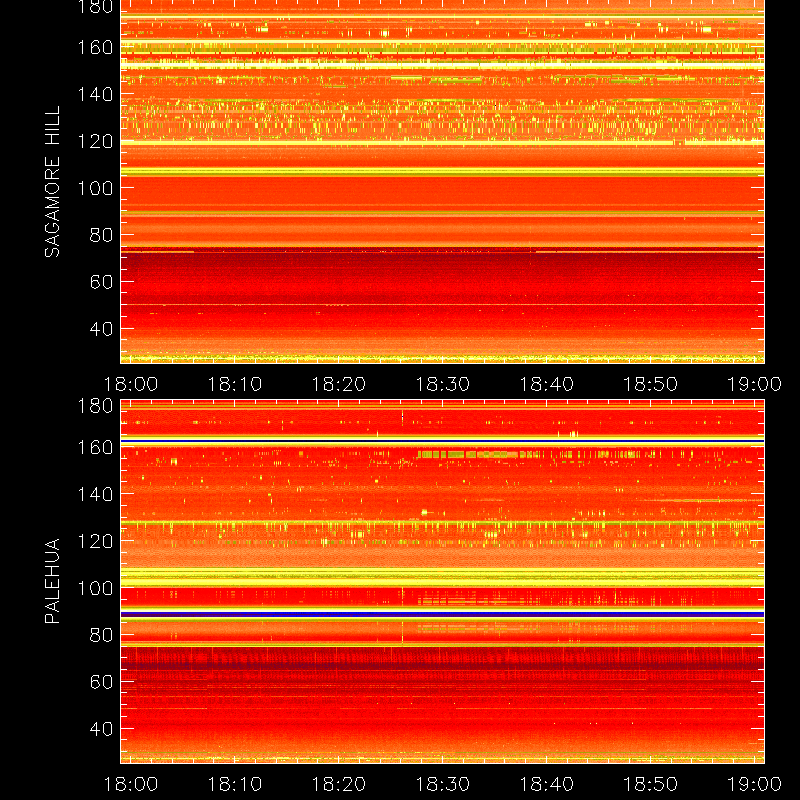The height and width of the screenshot is (800, 800).
Task: Click 18:50 time label under Palehua plot
Action: click(x=651, y=784)
